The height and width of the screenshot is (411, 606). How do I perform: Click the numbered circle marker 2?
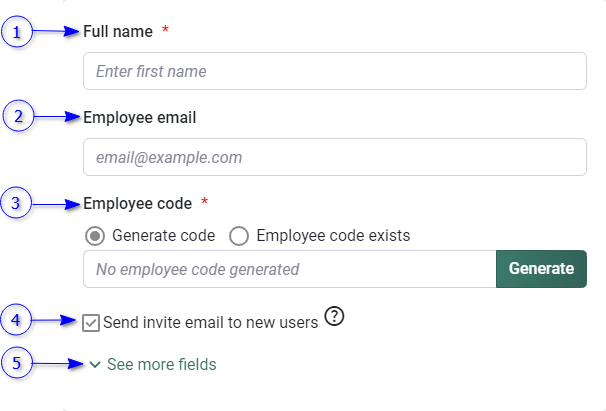pos(15,117)
